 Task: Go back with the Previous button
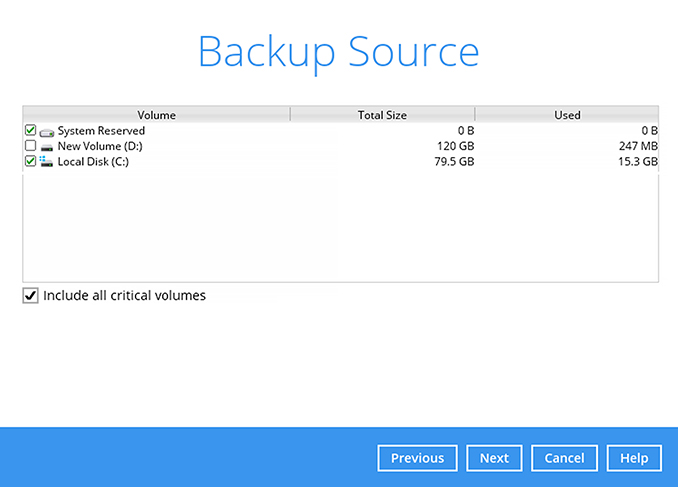417,458
